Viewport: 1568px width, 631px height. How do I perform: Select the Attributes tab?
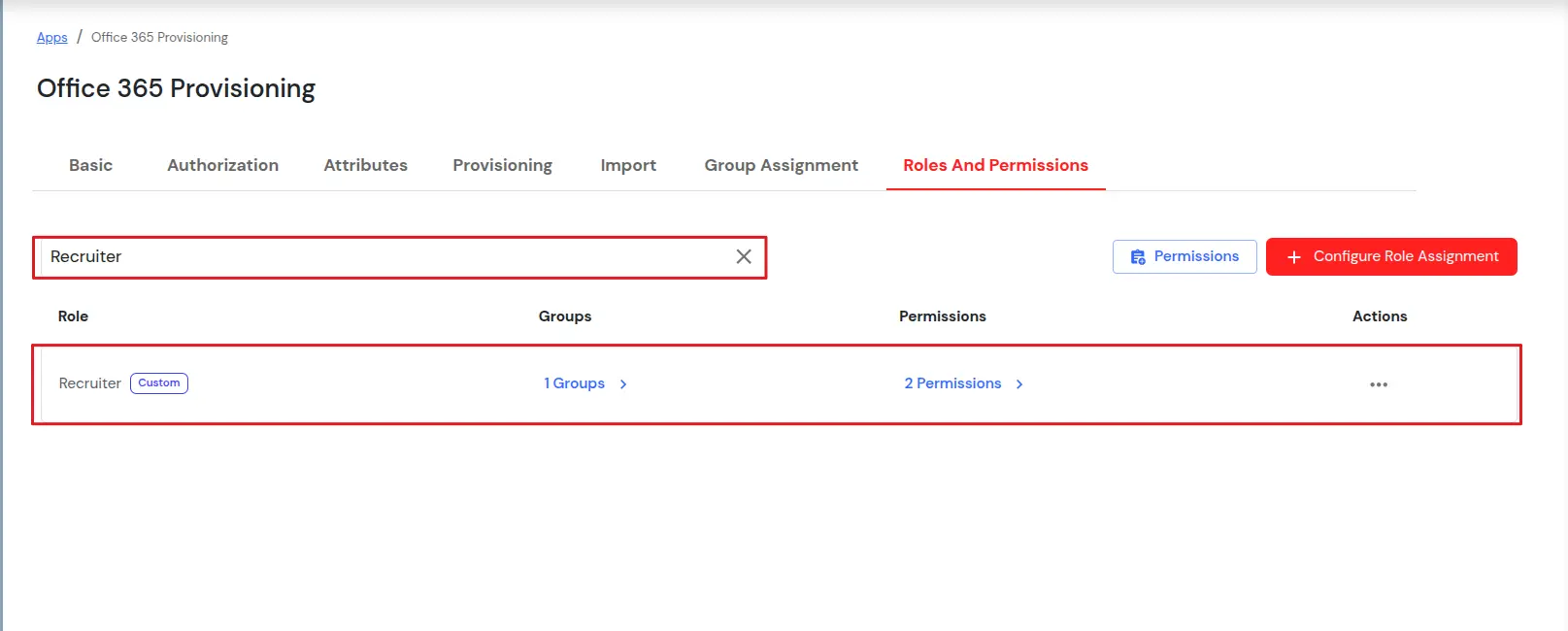tap(365, 165)
